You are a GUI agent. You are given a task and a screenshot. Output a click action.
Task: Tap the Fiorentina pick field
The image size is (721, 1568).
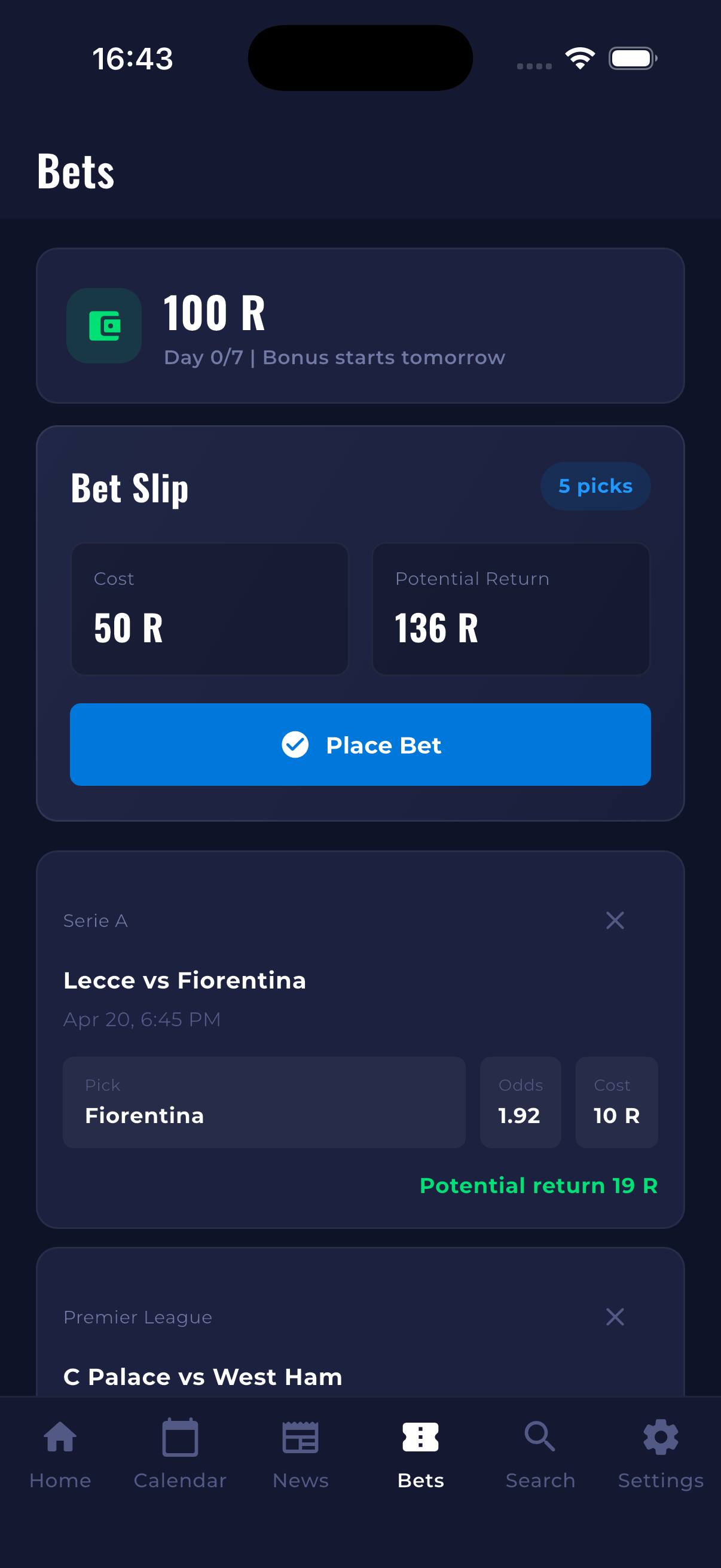click(264, 1102)
